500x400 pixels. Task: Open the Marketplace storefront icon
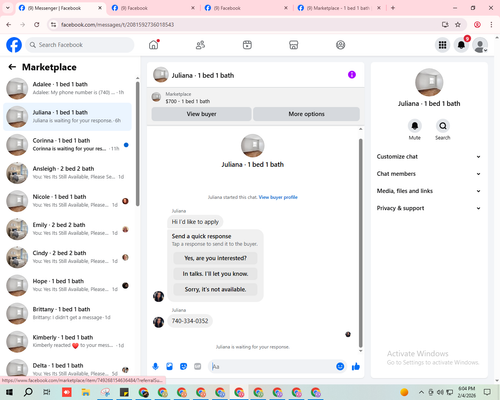pyautogui.click(x=294, y=45)
